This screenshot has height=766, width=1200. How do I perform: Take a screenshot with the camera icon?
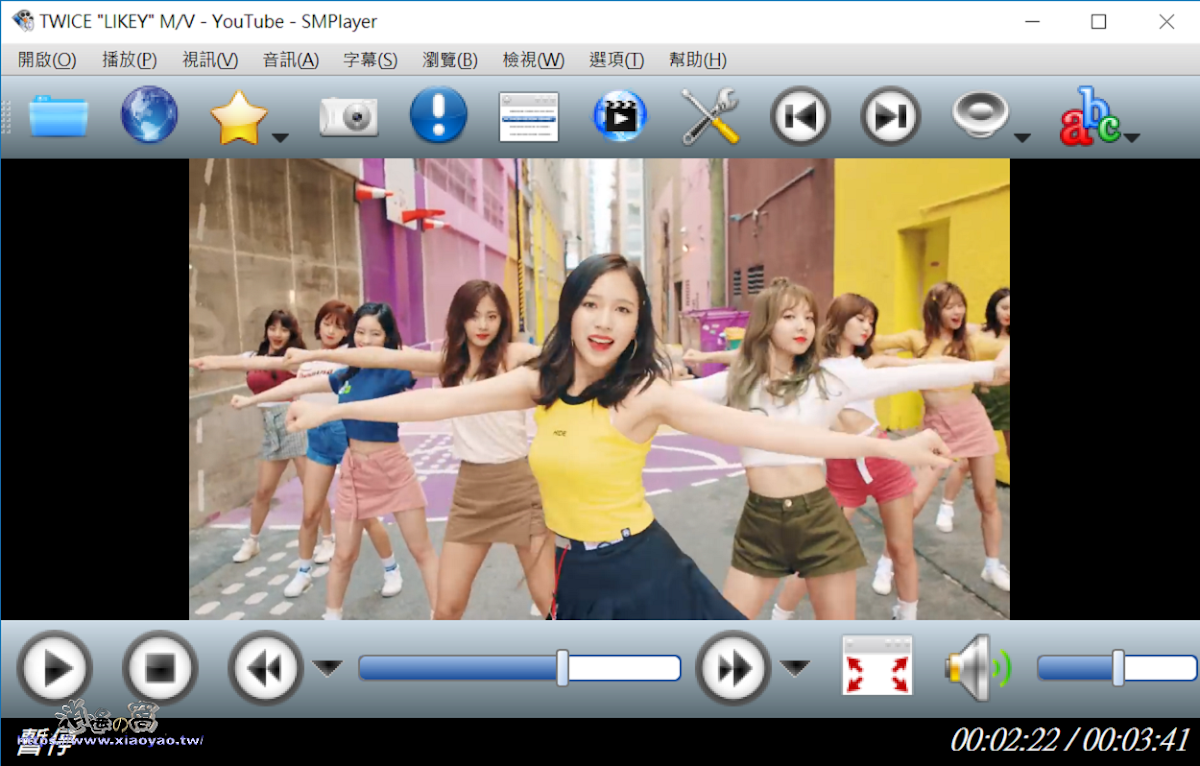click(x=349, y=117)
